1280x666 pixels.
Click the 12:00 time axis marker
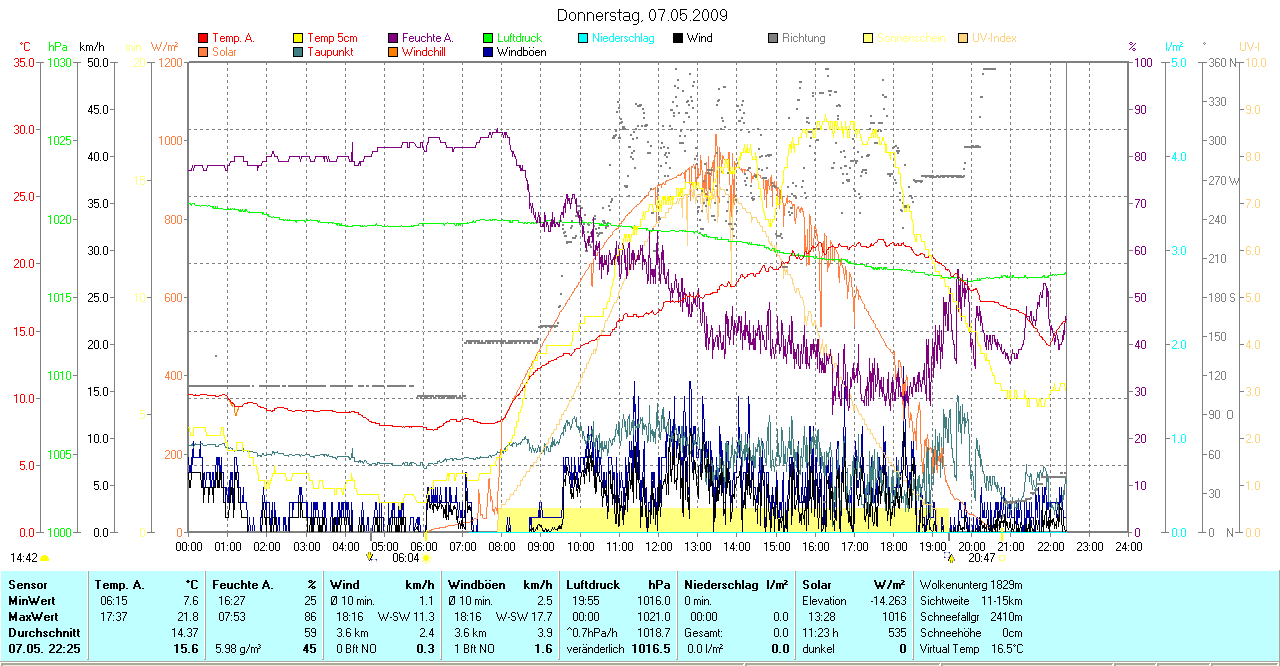(659, 547)
